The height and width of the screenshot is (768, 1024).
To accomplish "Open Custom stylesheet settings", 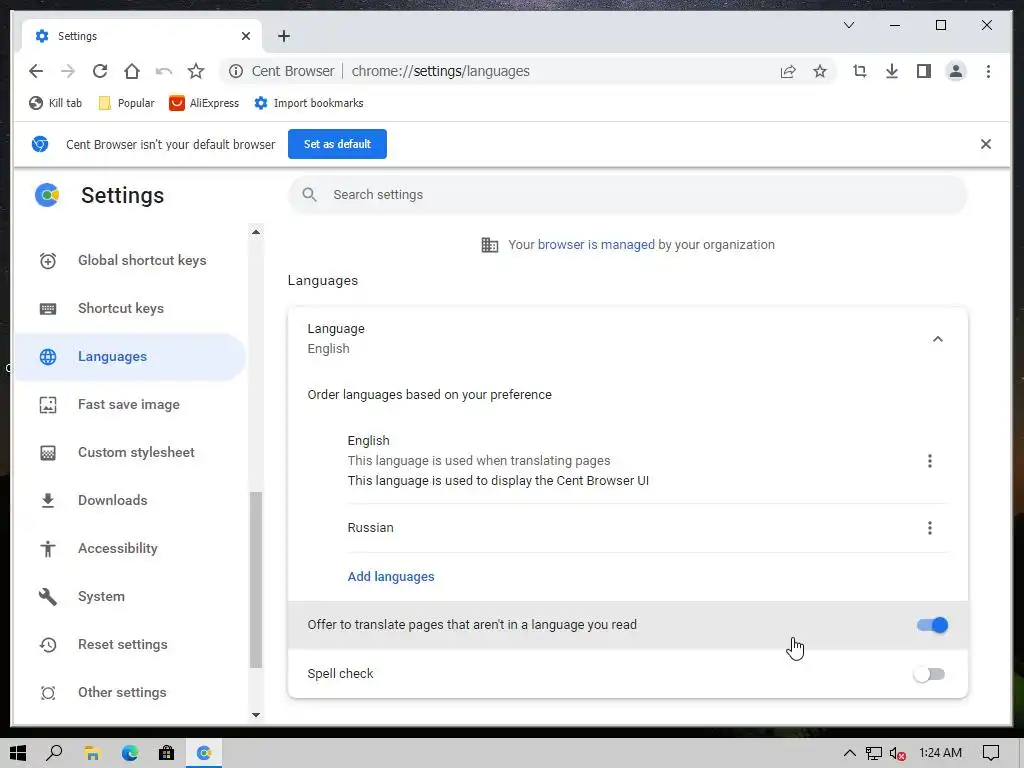I will 130,453.
